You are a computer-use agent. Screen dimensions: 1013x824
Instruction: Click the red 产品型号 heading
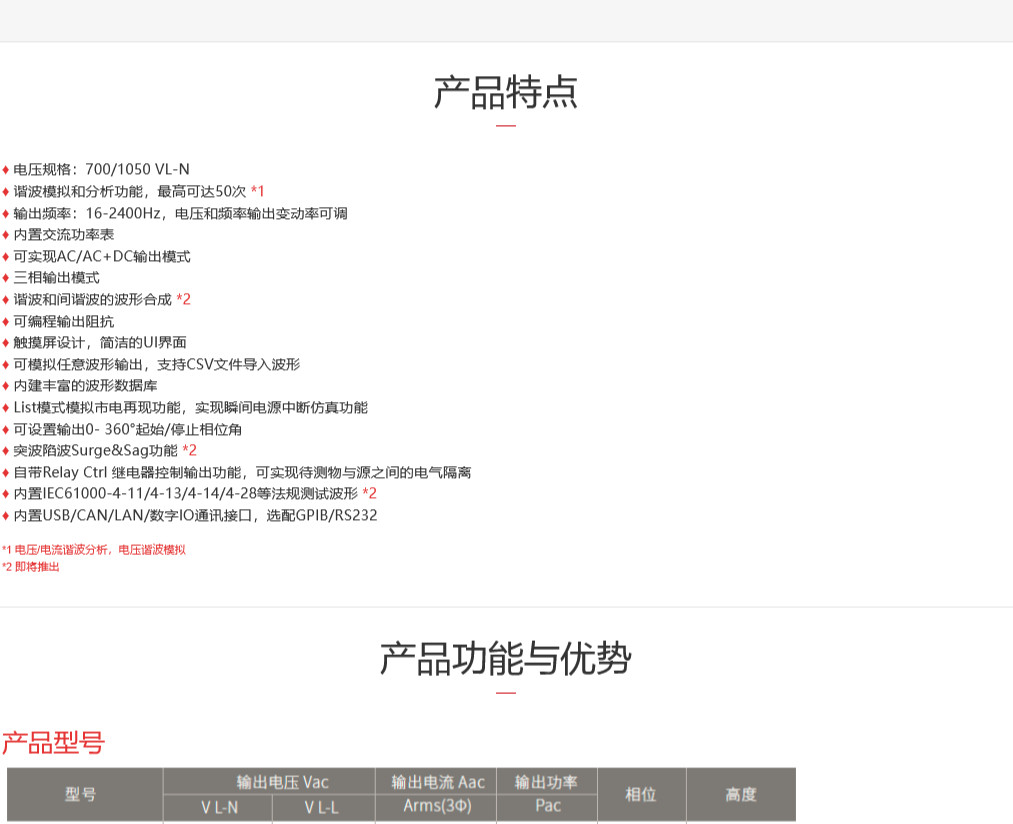(x=53, y=743)
